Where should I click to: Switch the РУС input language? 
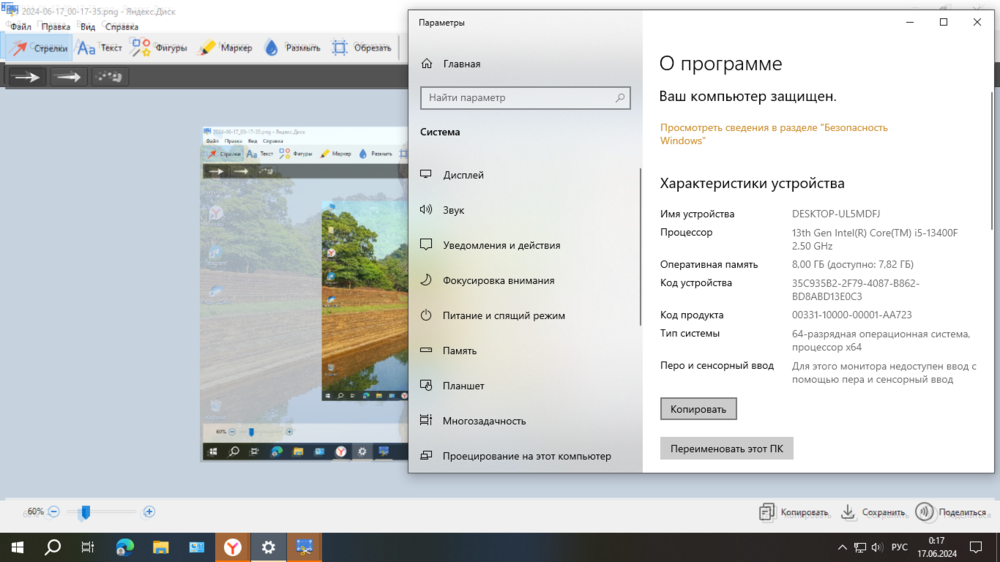(899, 547)
